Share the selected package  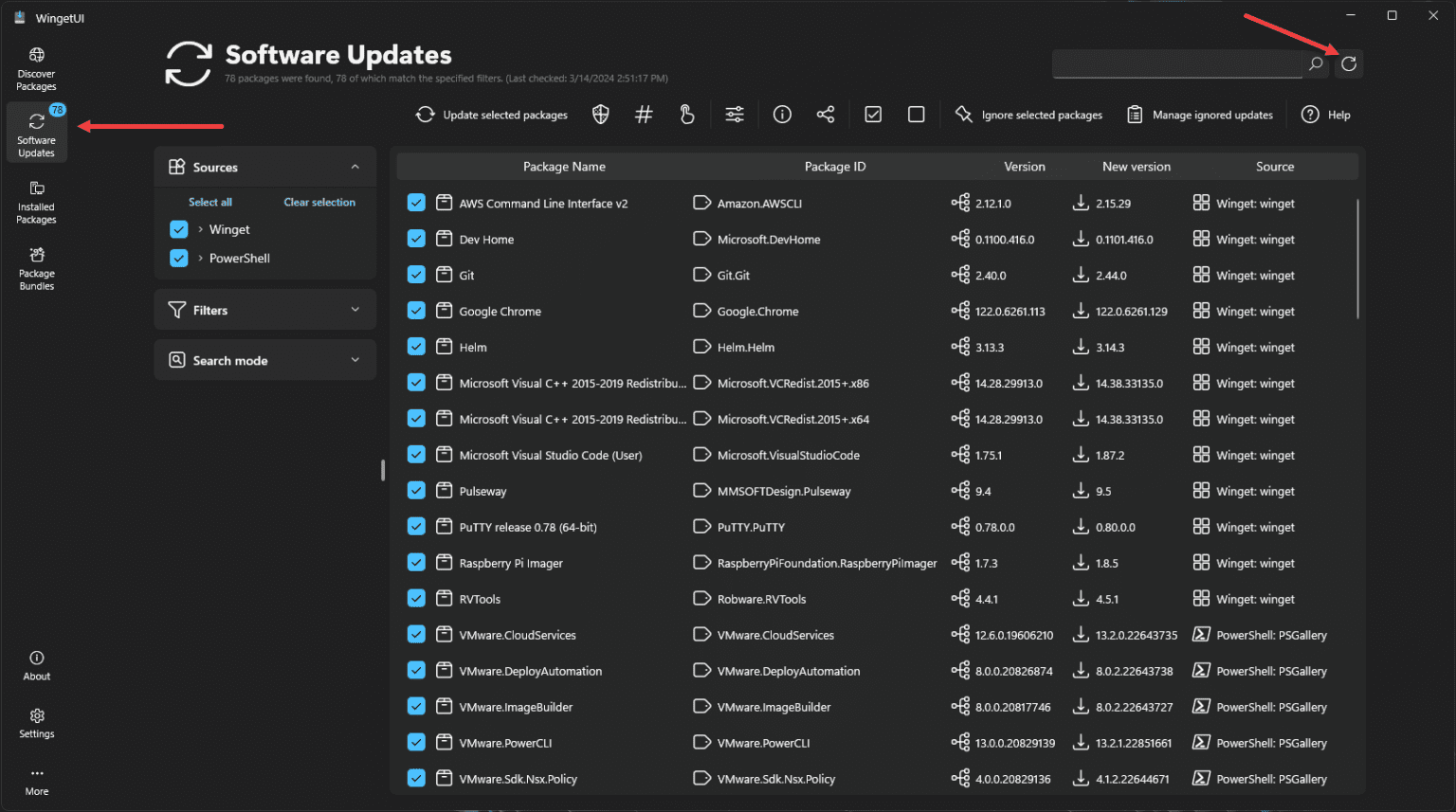(825, 114)
